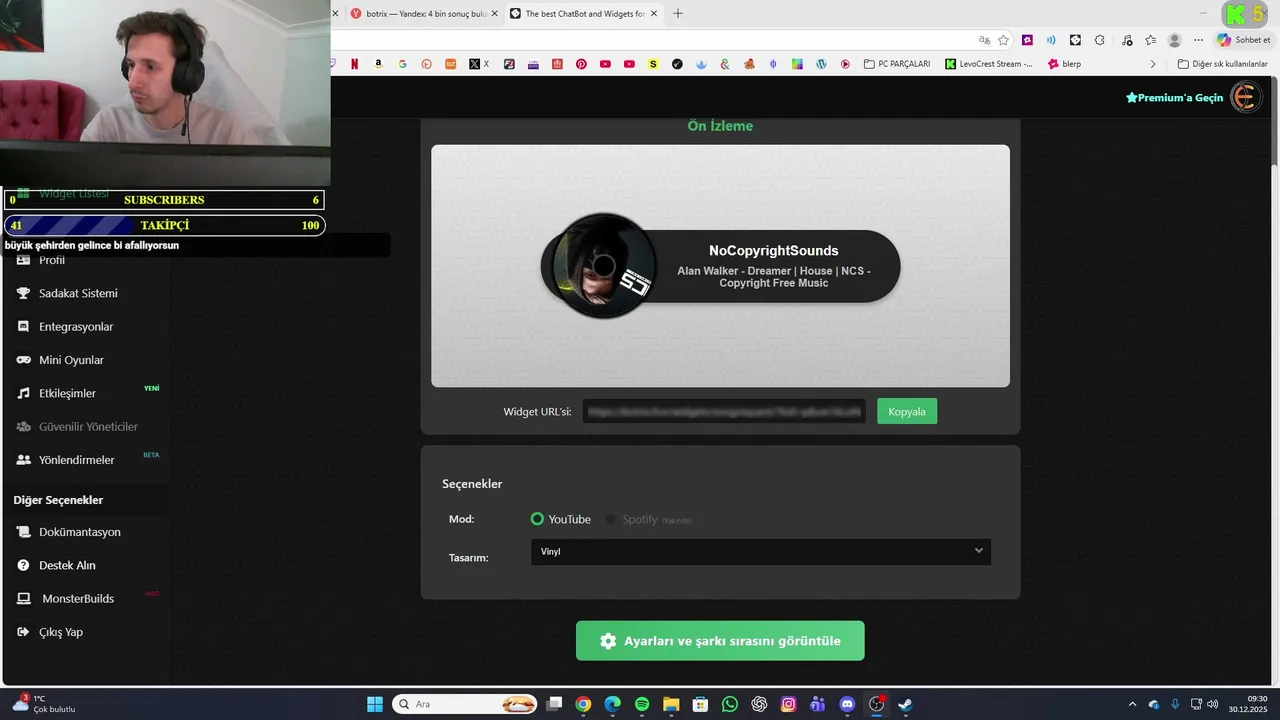Click the Destek Alın question mark icon
The width and height of the screenshot is (1280, 720).
(x=24, y=565)
